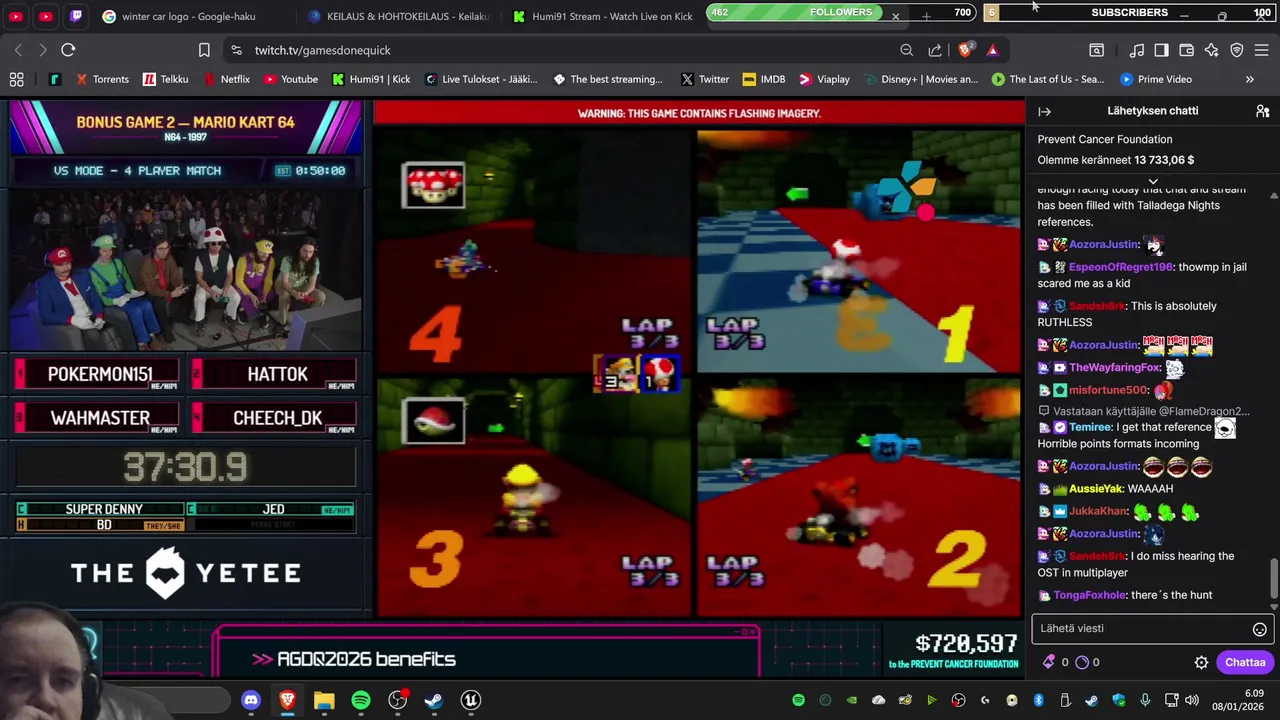Image resolution: width=1280 pixels, height=720 pixels.
Task: Open Netflix bookmark
Action: coord(226,79)
